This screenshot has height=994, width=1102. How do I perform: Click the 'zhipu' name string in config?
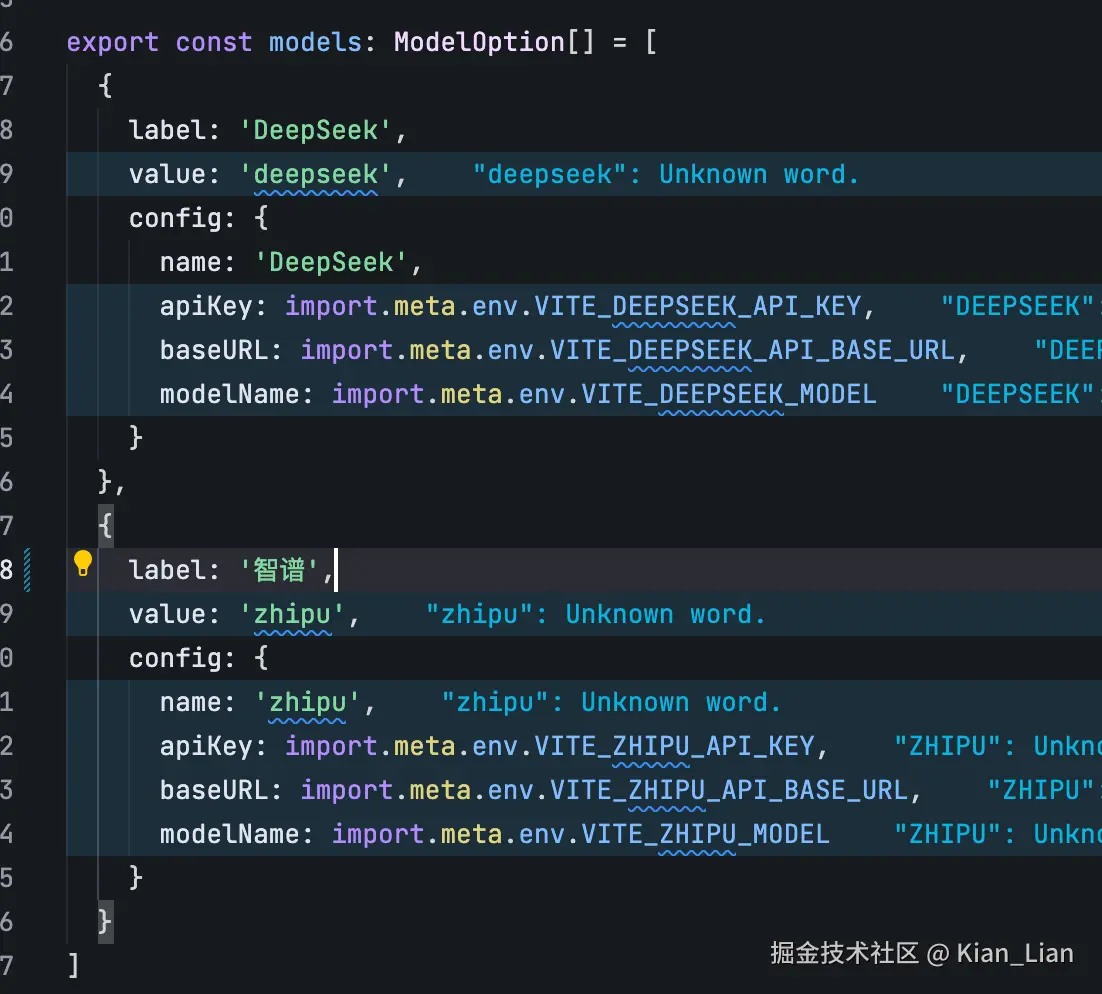click(x=307, y=702)
